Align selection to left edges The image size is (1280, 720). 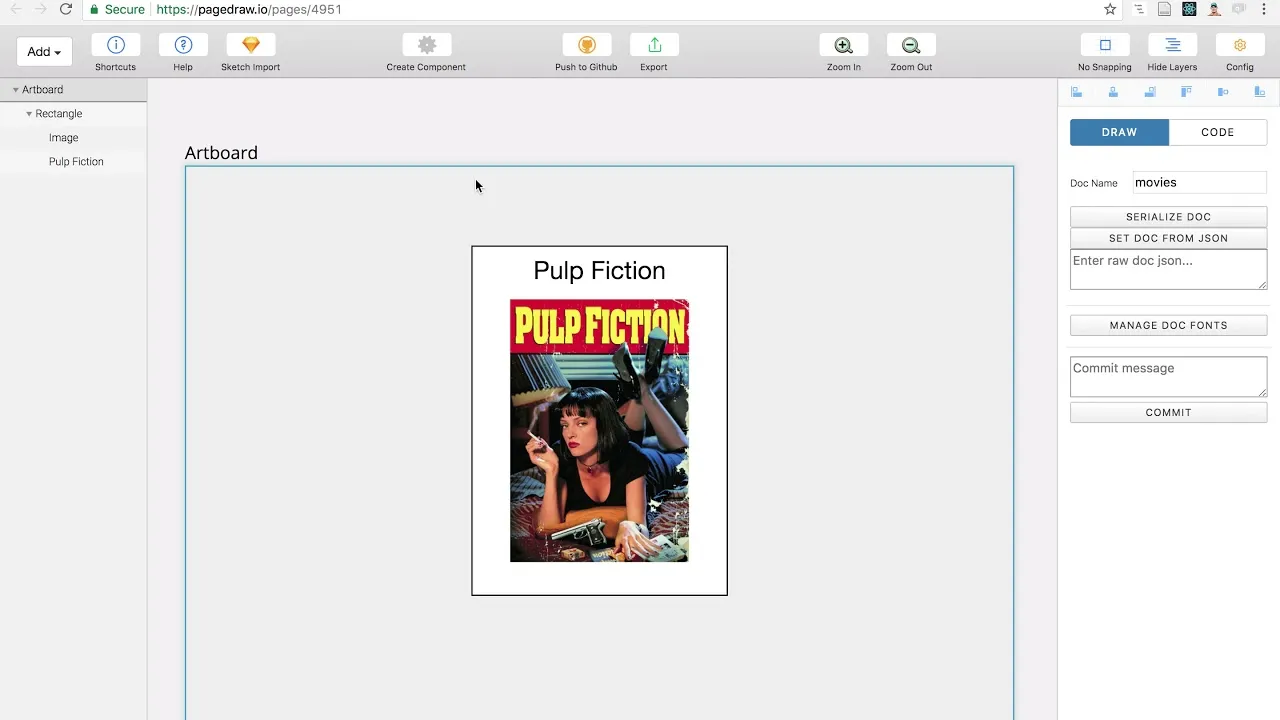pyautogui.click(x=1077, y=92)
